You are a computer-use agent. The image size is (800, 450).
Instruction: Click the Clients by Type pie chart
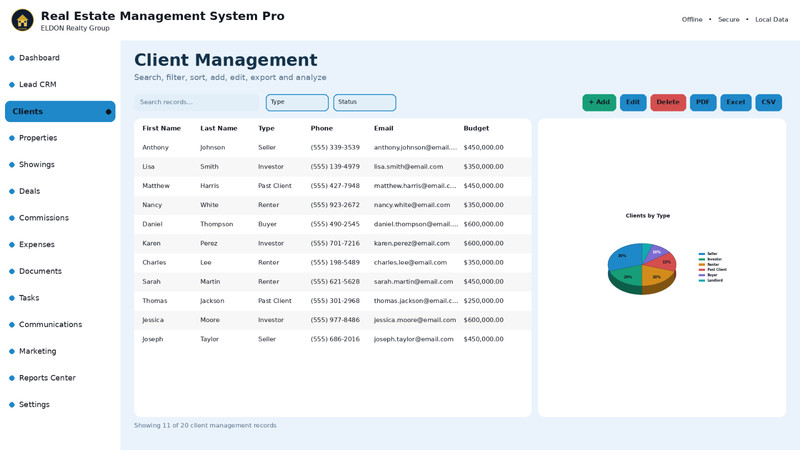pos(642,268)
